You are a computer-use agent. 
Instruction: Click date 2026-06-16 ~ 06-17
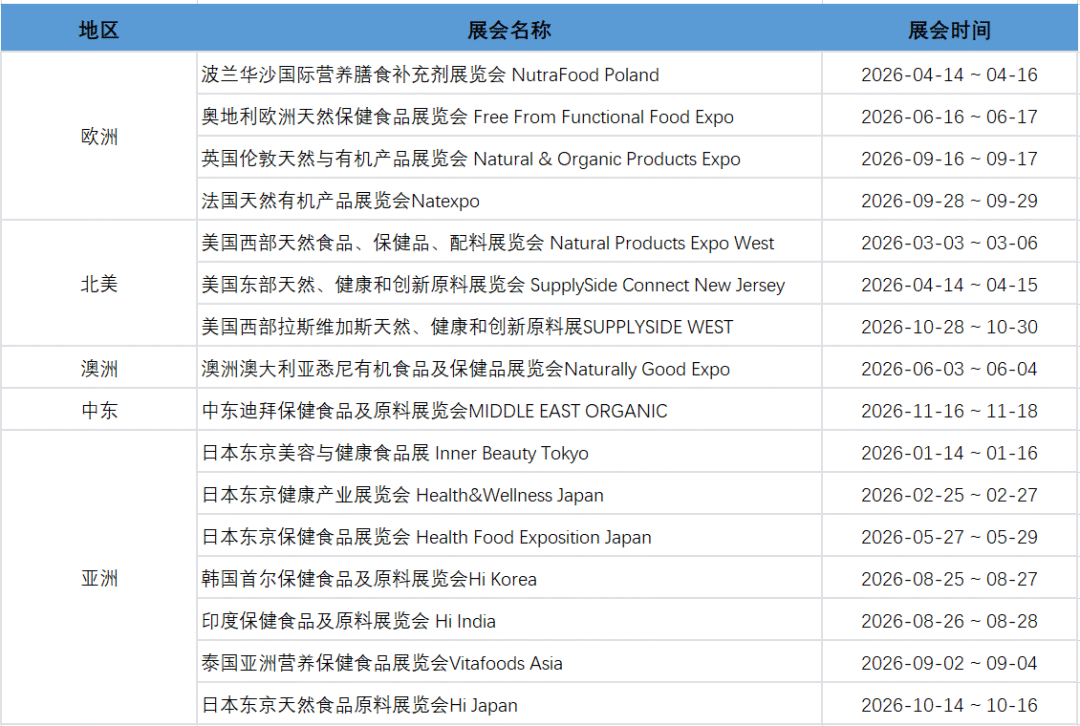coord(949,116)
